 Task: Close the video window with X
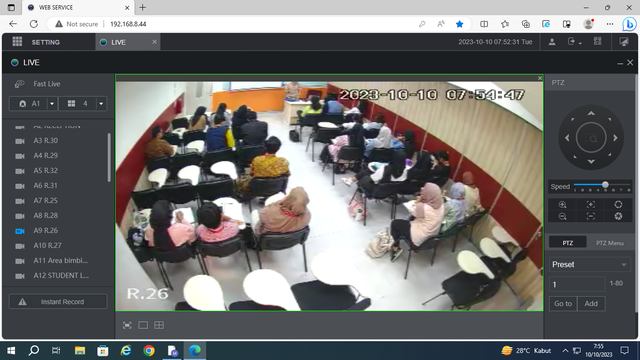(x=540, y=78)
